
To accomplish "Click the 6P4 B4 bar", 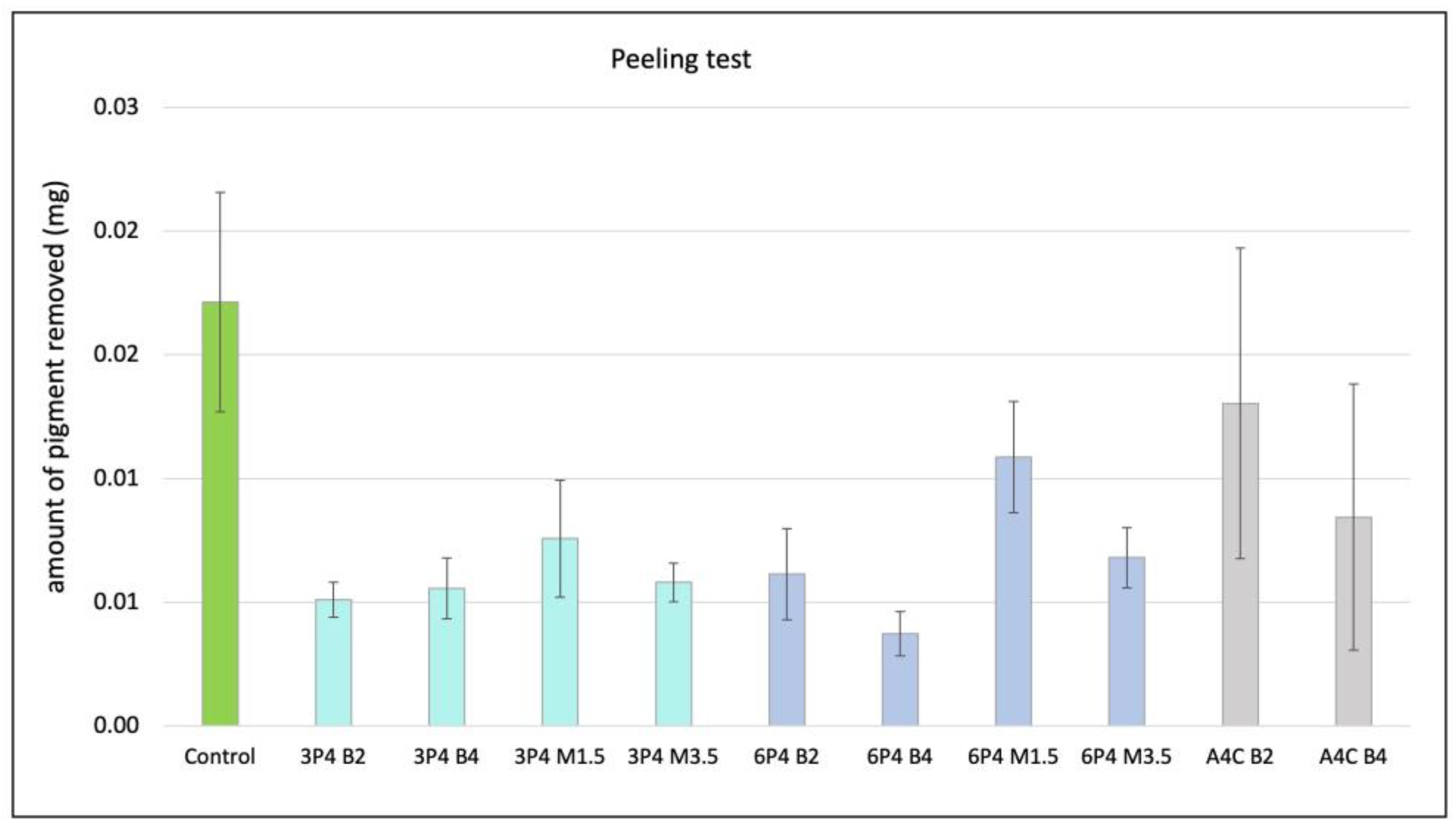I will (x=900, y=679).
